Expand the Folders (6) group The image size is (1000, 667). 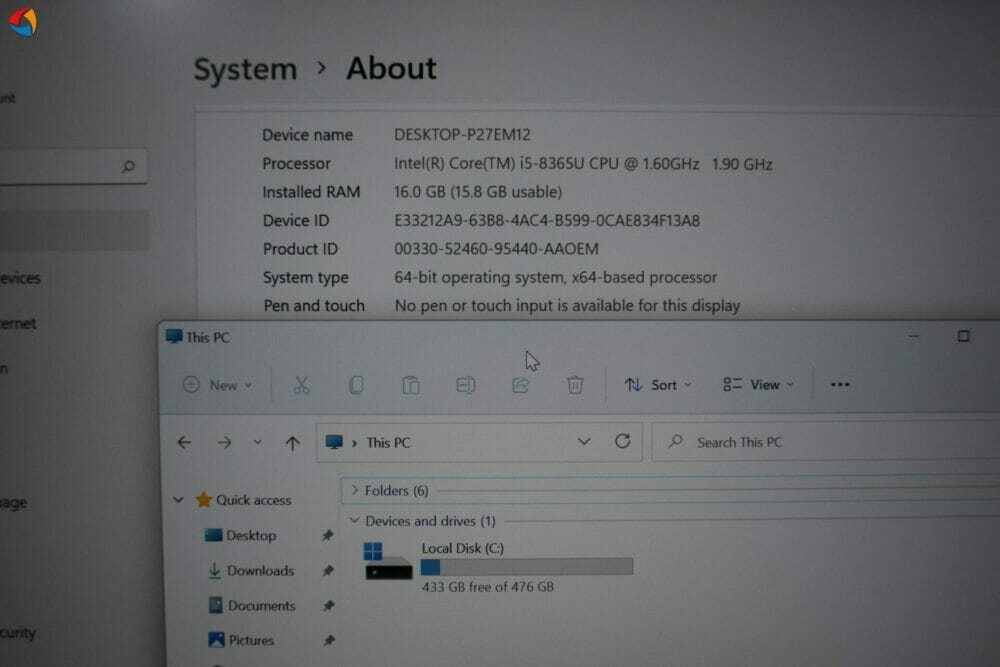click(355, 490)
